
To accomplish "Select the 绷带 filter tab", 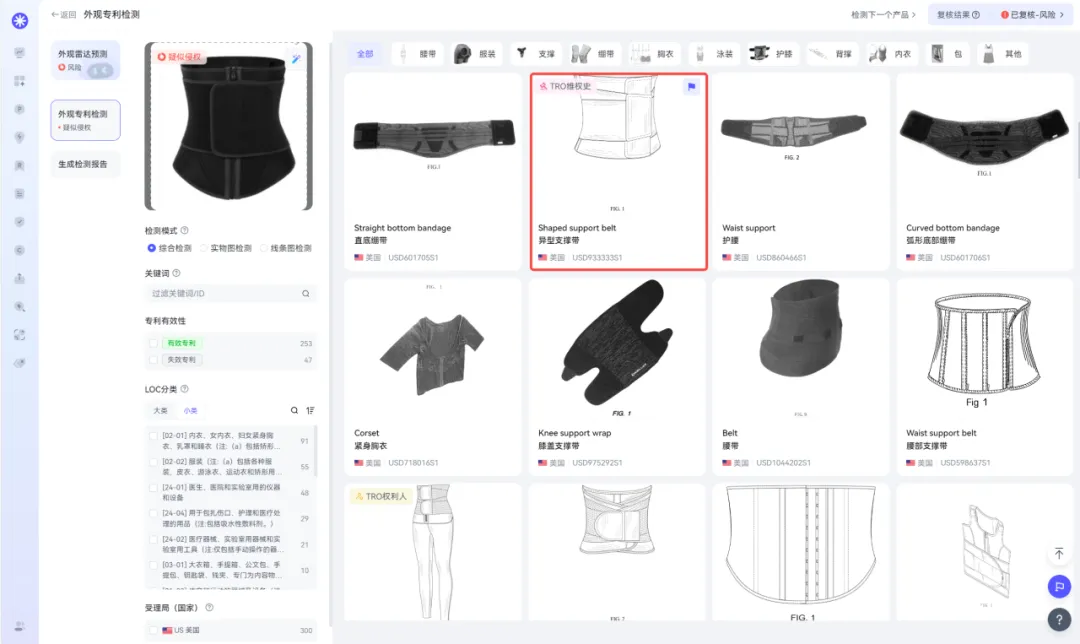I will click(596, 54).
